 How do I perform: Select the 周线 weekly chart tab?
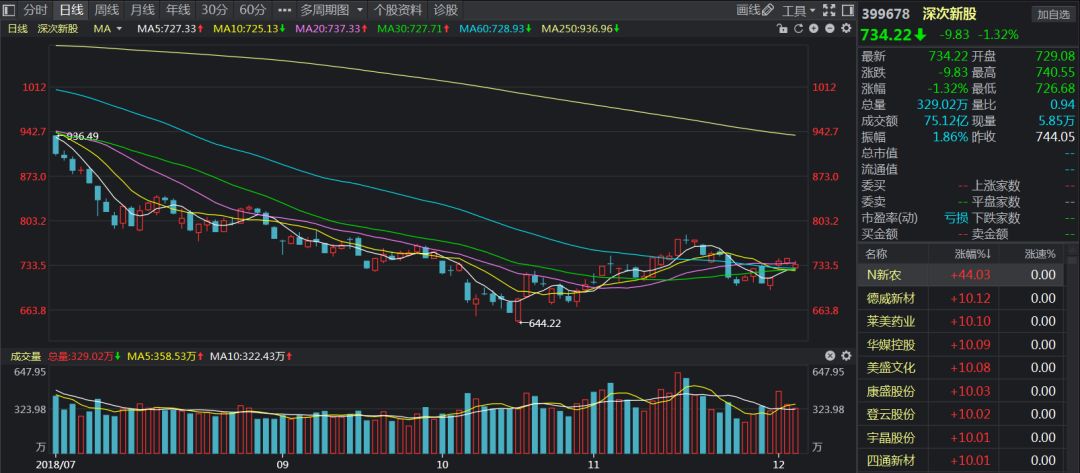(x=107, y=10)
